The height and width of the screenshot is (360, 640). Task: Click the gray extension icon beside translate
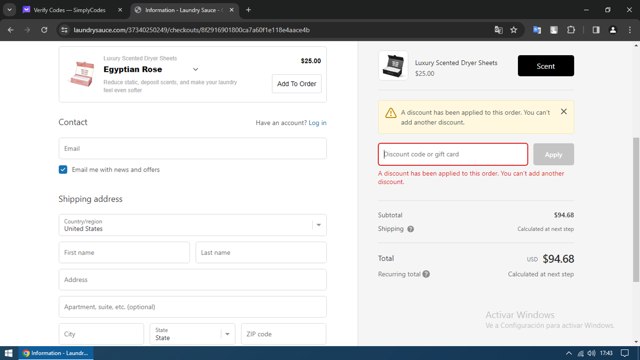pyautogui.click(x=554, y=30)
